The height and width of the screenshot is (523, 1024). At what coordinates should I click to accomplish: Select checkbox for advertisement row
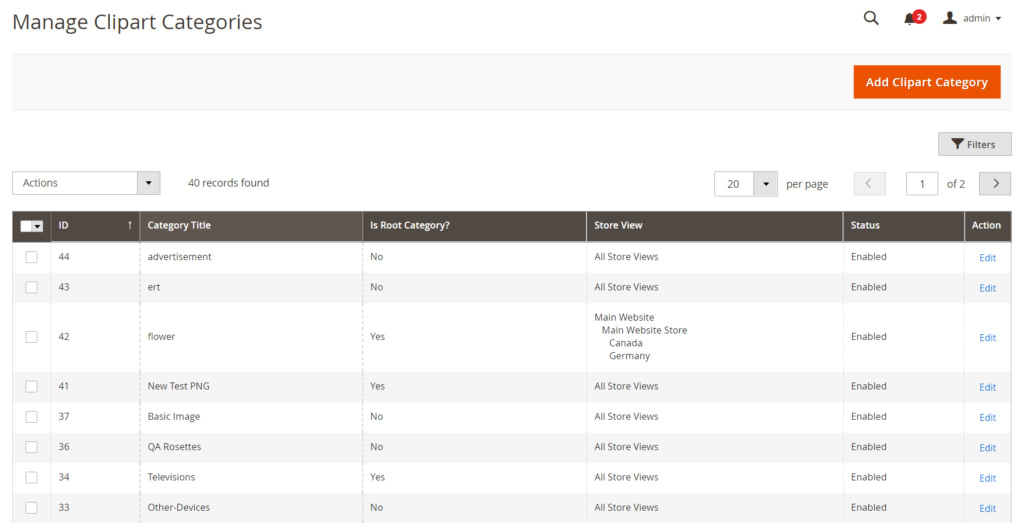31,257
